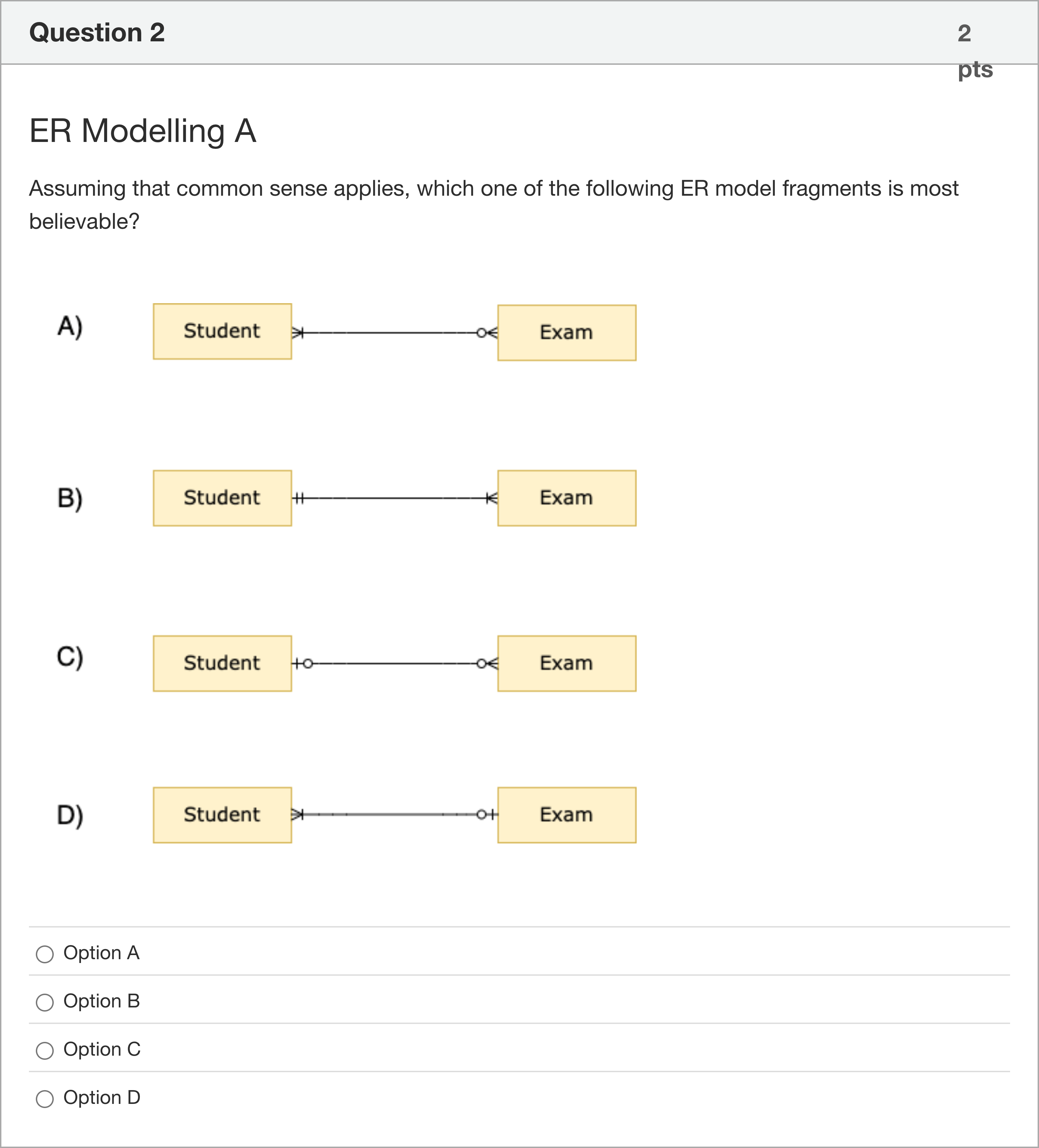Click the Exam box in diagram D
The width and height of the screenshot is (1039, 1148).
click(566, 815)
